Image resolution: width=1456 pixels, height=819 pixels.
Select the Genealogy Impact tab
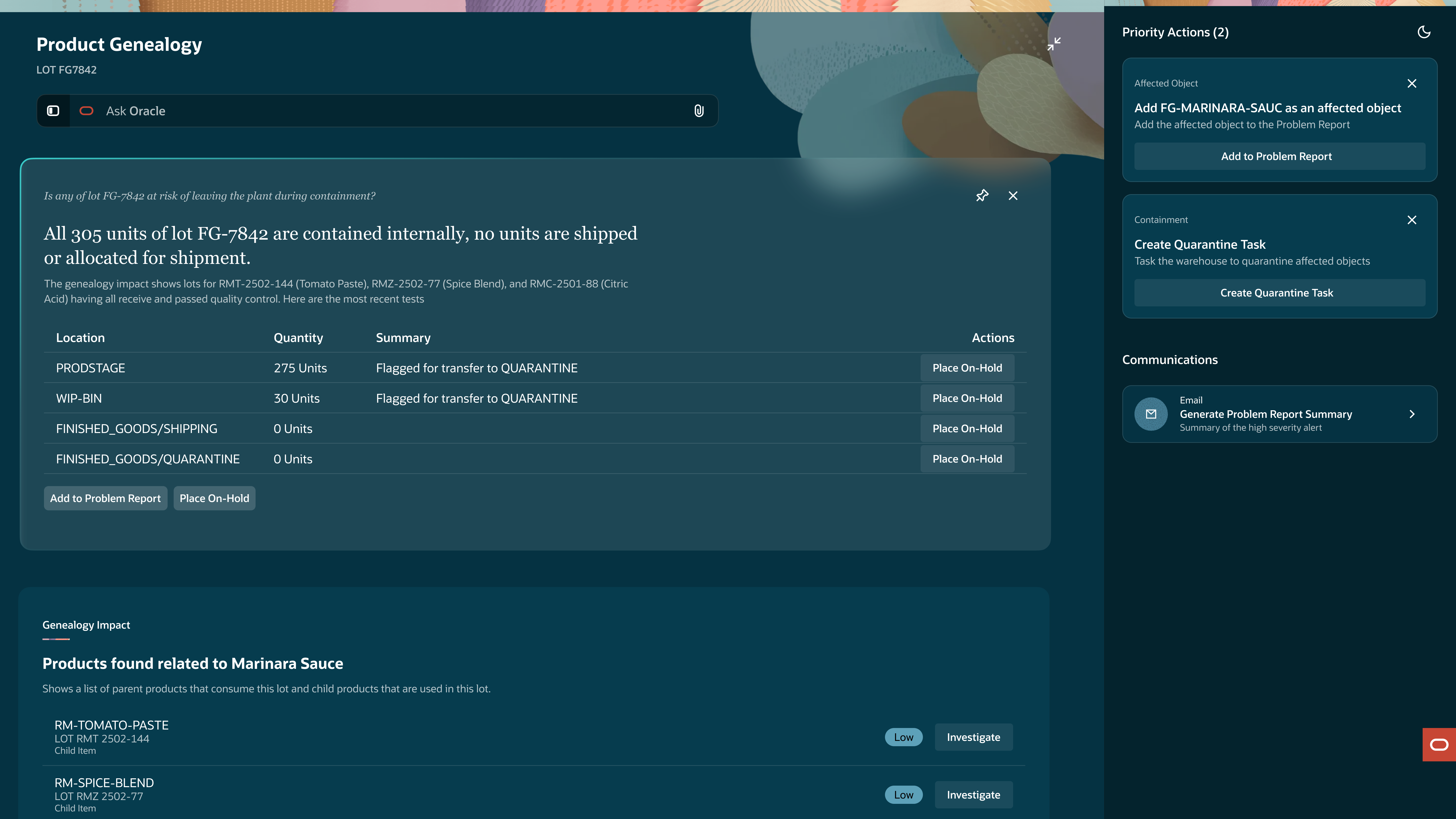(86, 625)
